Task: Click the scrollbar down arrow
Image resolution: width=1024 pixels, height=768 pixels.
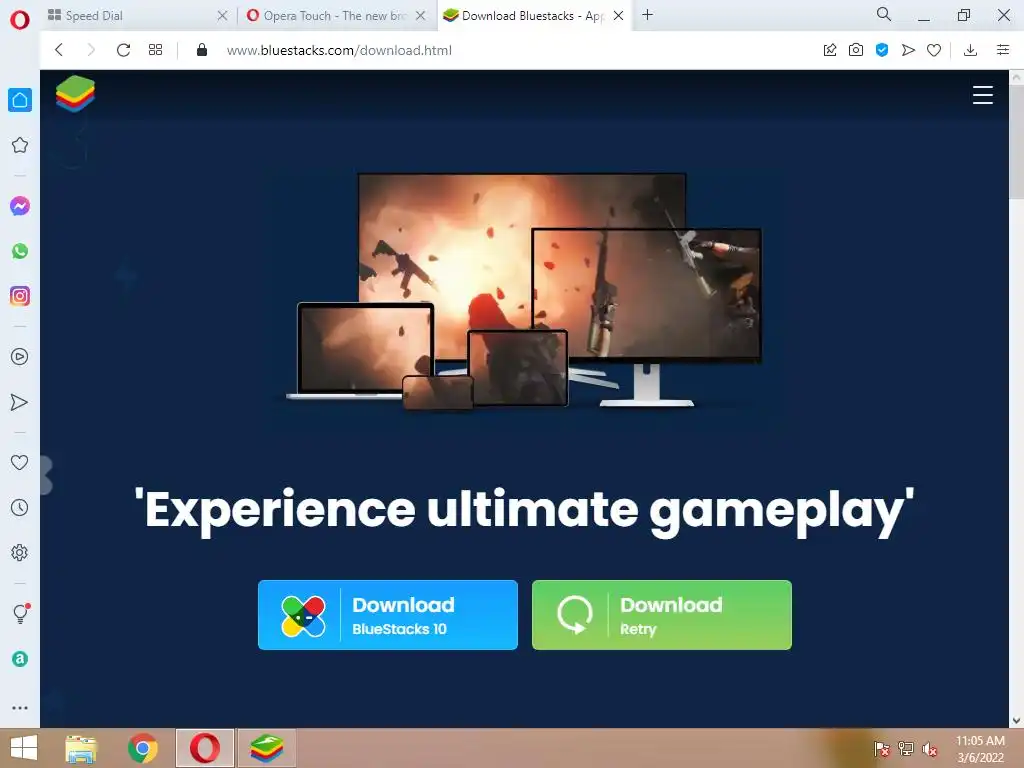Action: click(1016, 720)
